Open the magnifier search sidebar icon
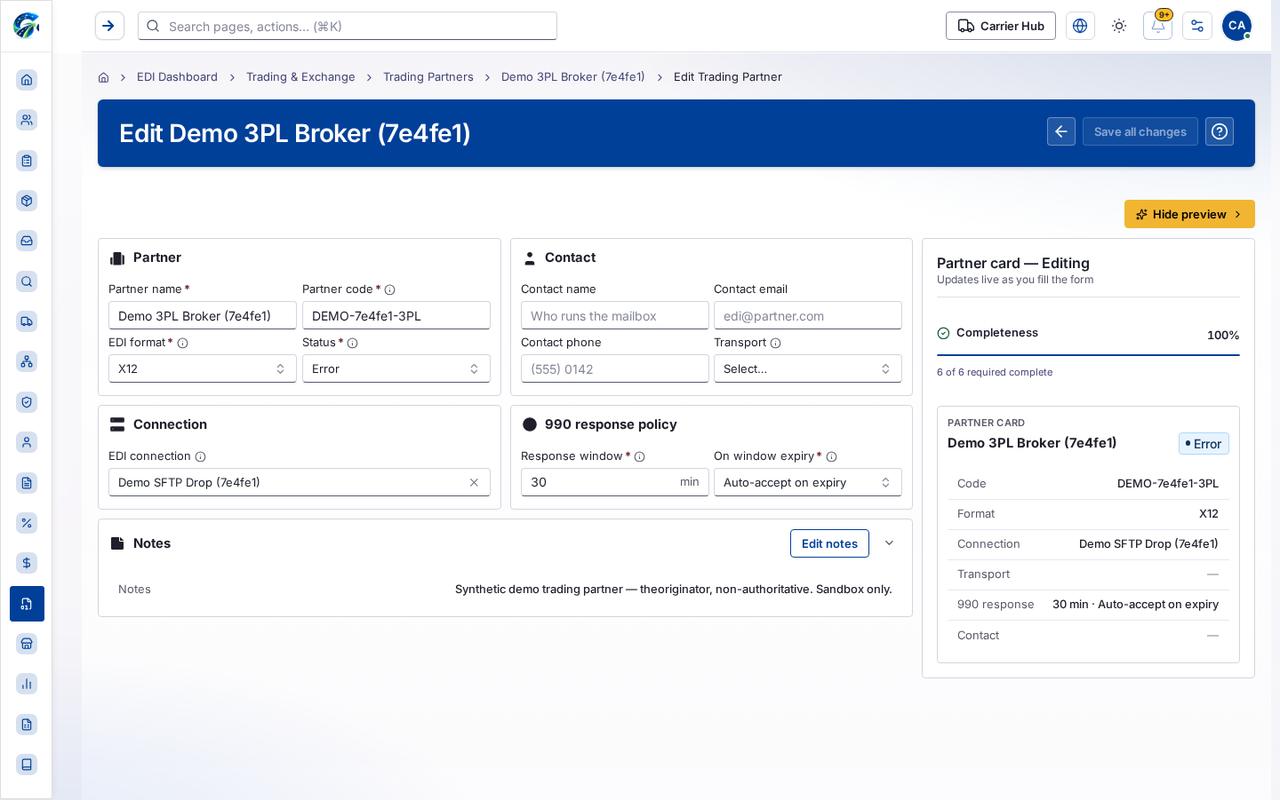 click(x=27, y=281)
